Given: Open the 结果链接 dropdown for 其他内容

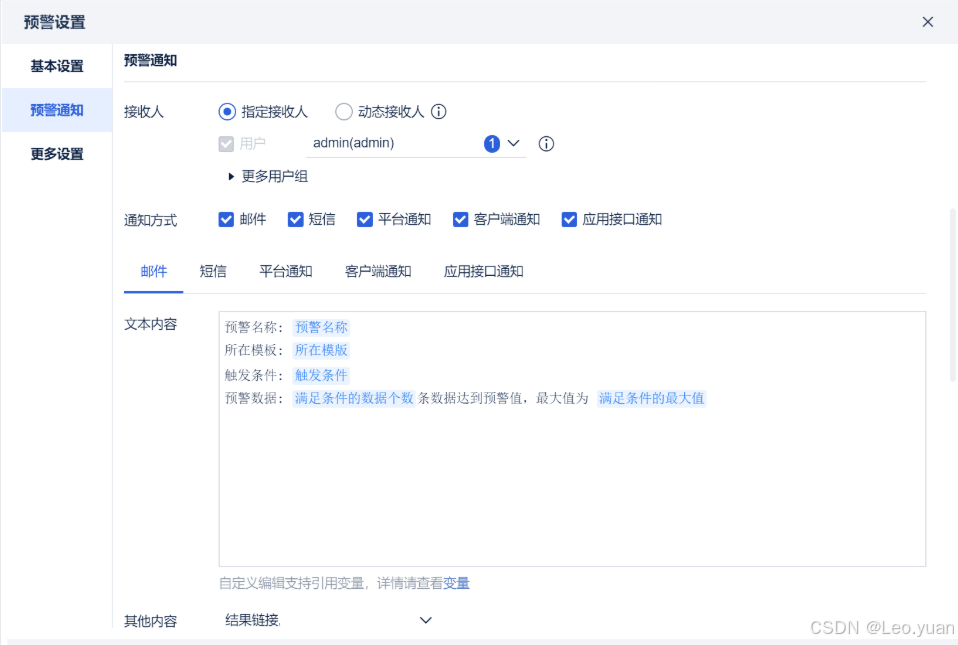Looking at the screenshot, I should (x=329, y=620).
